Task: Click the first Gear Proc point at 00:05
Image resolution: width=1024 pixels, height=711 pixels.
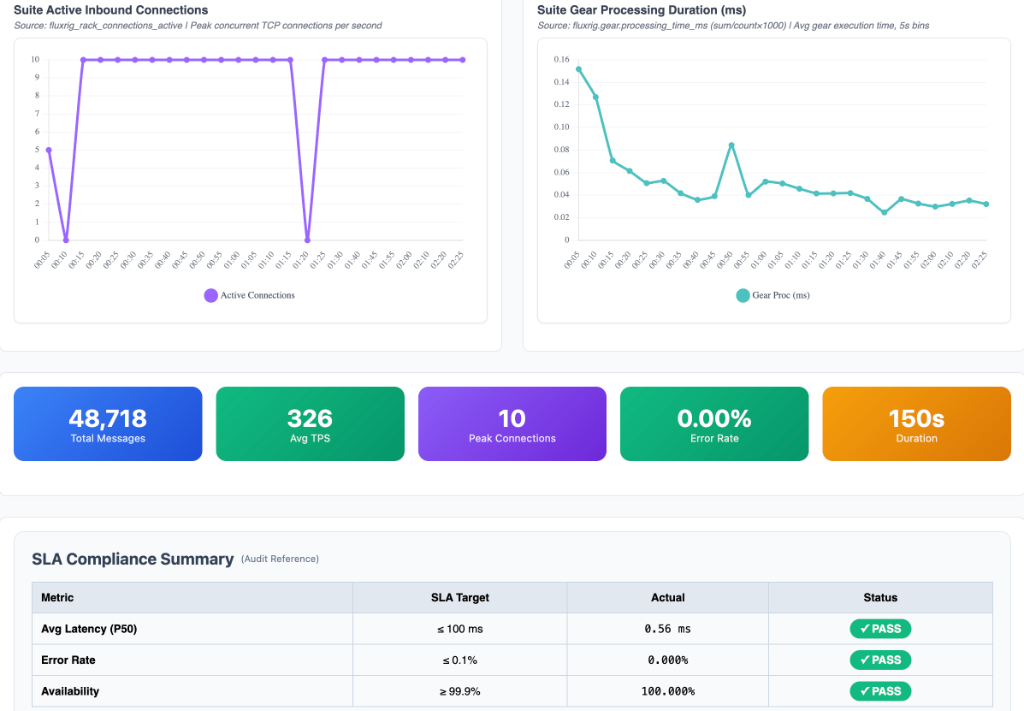Action: tap(578, 69)
